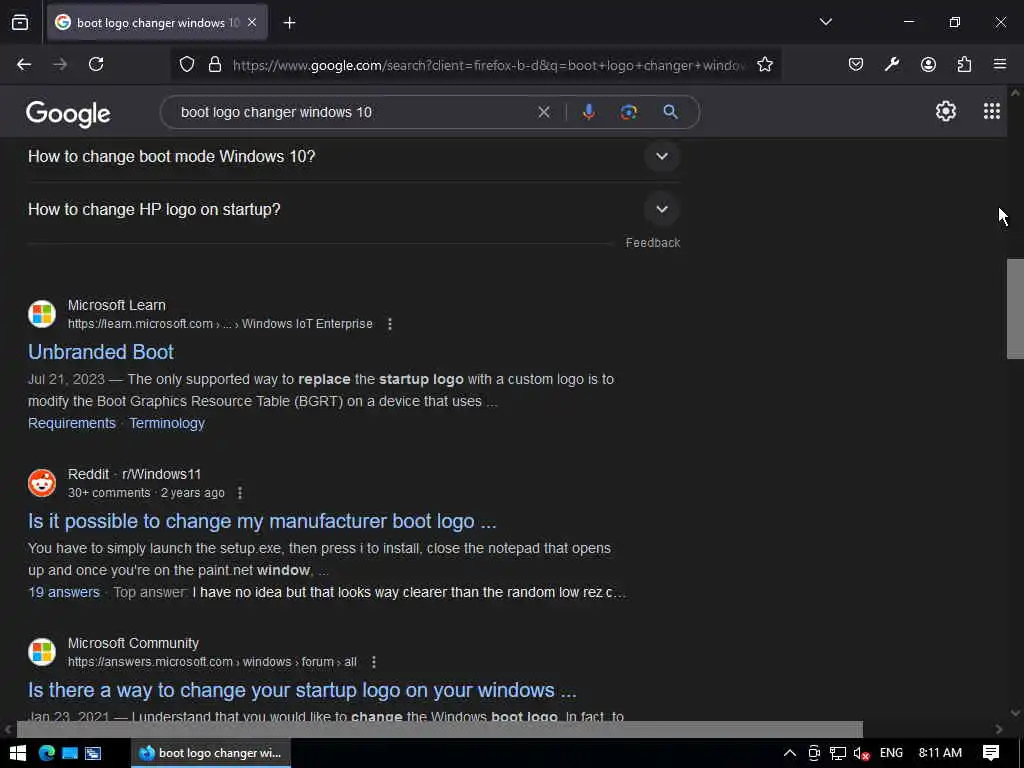
Task: Open the extensions puzzle icon
Action: click(x=964, y=64)
